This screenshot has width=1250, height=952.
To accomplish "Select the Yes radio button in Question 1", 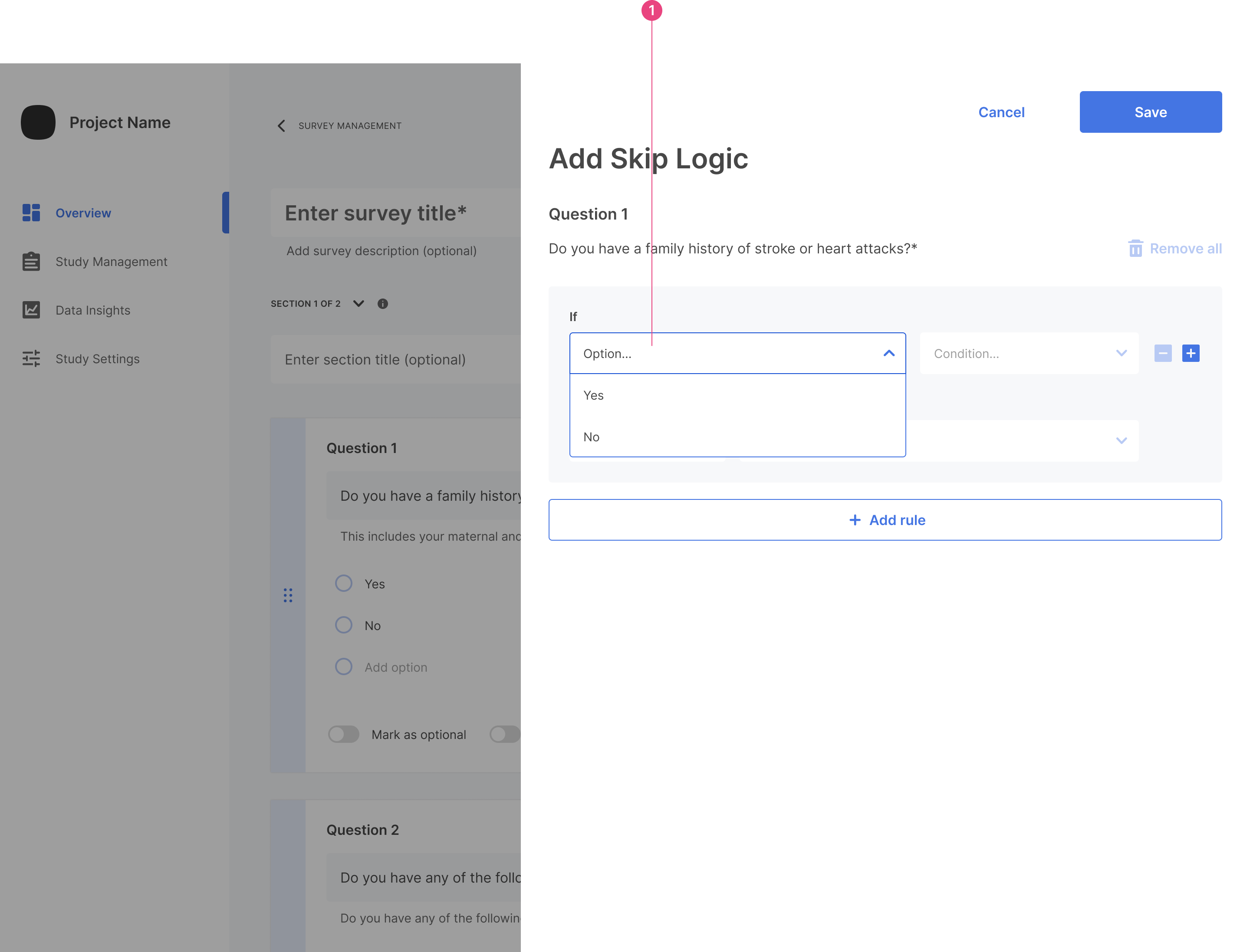I will pyautogui.click(x=344, y=584).
